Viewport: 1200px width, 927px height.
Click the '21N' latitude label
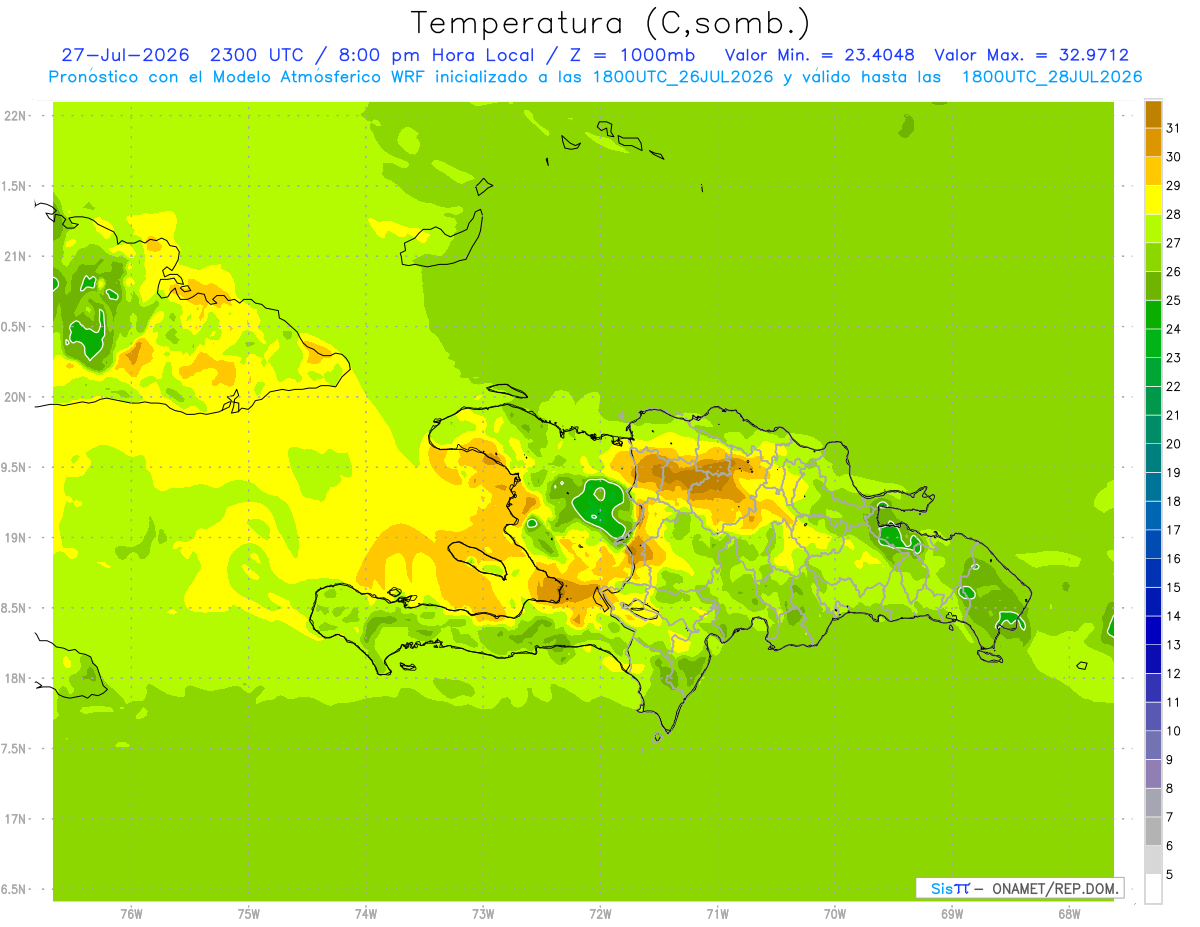point(17,257)
